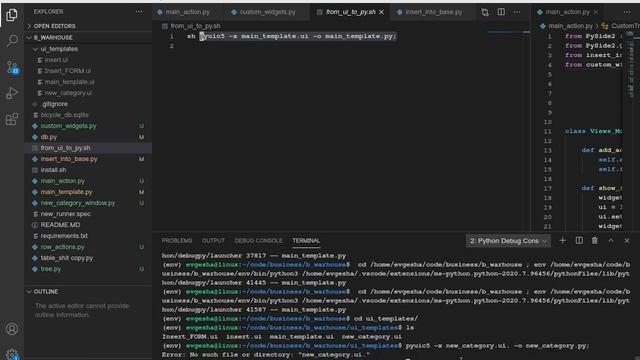This screenshot has width=640, height=360.
Task: Open the Debug Console panel tab
Action: click(x=258, y=240)
